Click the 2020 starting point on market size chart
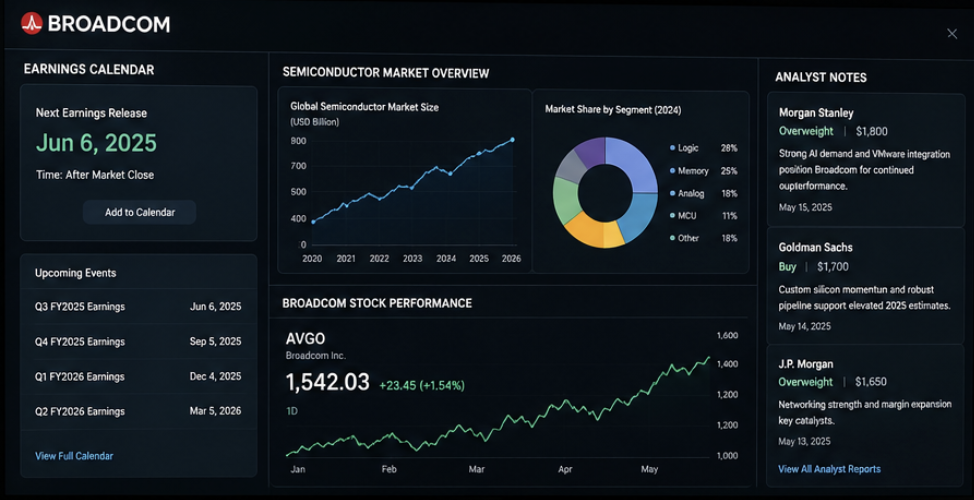974x500 pixels. pyautogui.click(x=313, y=222)
